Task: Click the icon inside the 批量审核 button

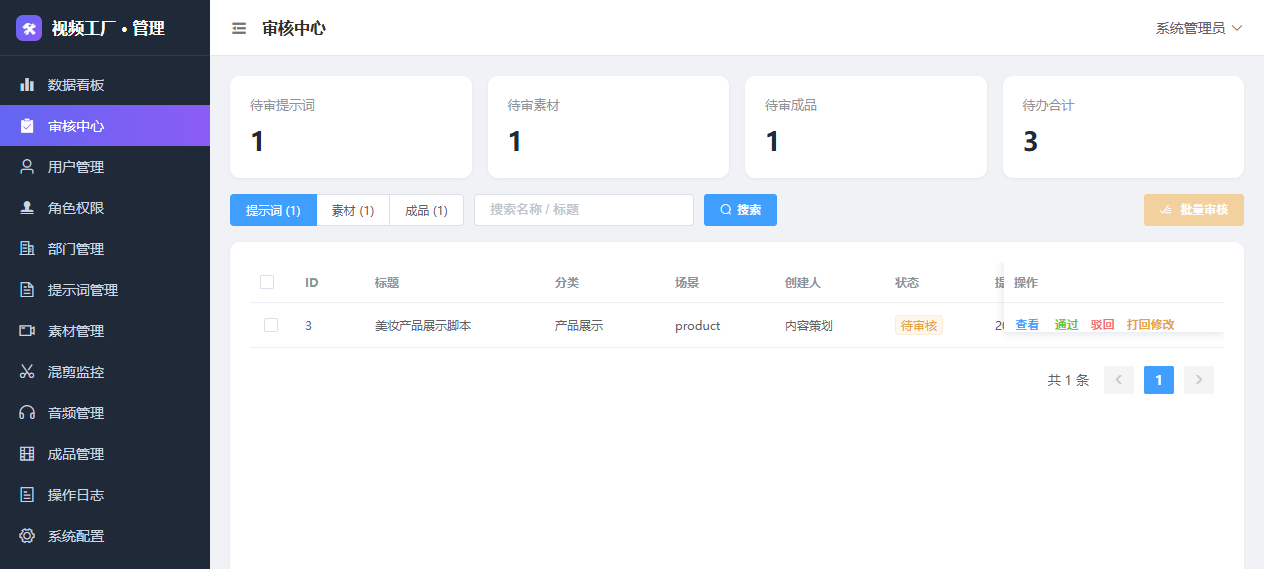Action: 1166,210
